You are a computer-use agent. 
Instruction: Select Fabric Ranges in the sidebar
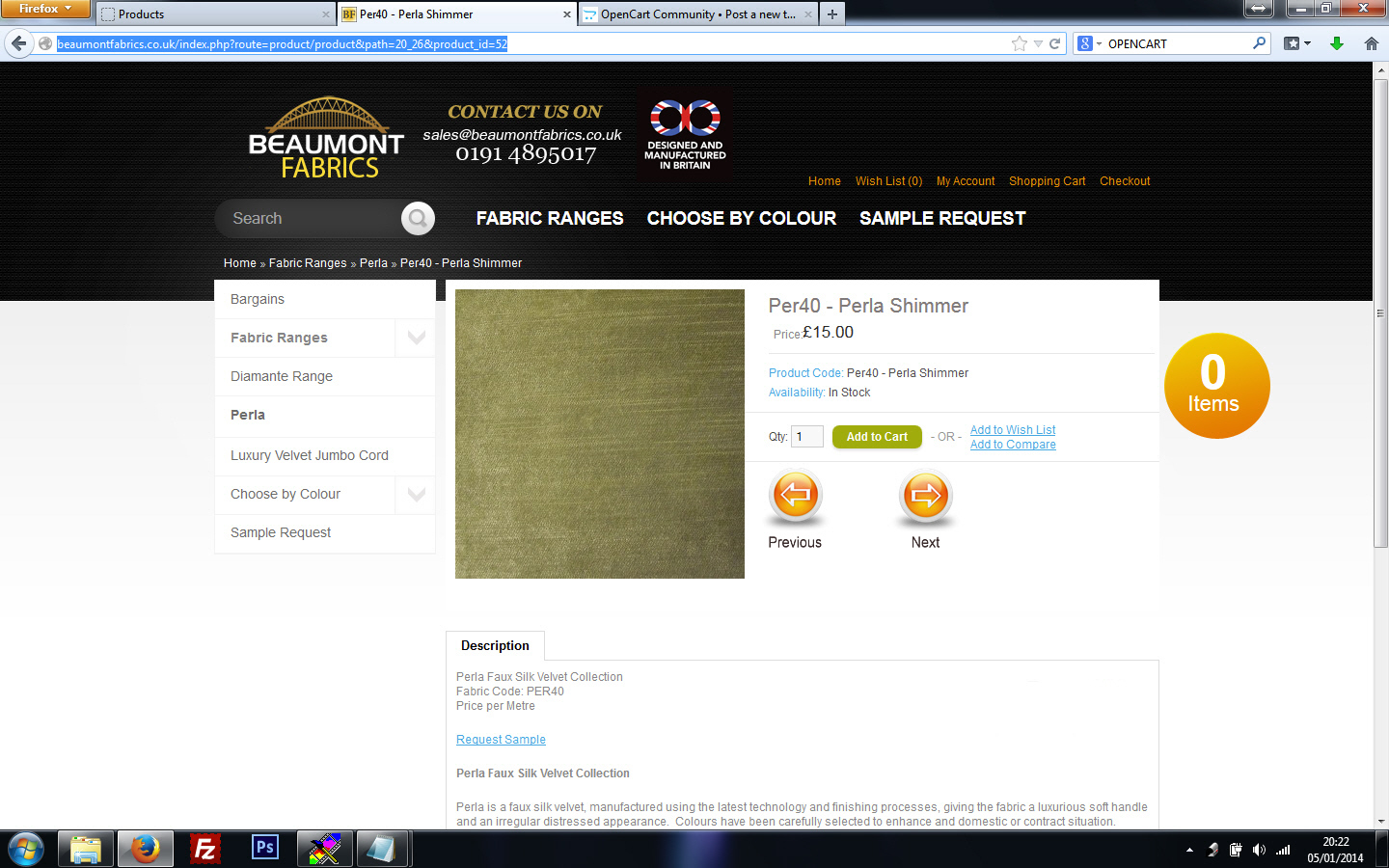coord(279,338)
